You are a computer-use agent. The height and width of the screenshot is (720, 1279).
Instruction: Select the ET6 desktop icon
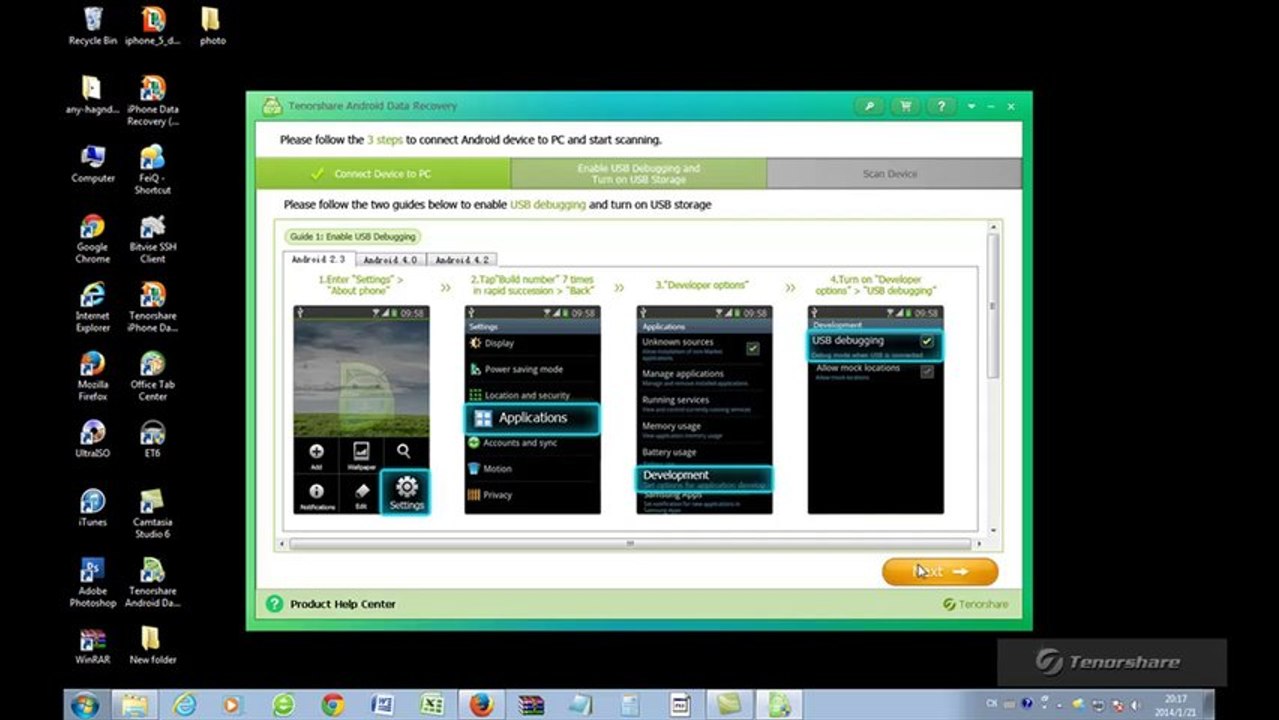(x=153, y=439)
